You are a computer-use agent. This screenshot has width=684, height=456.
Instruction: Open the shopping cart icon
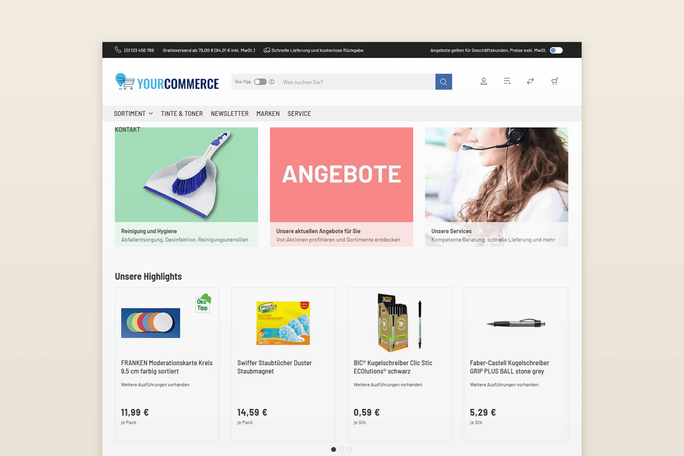click(554, 81)
